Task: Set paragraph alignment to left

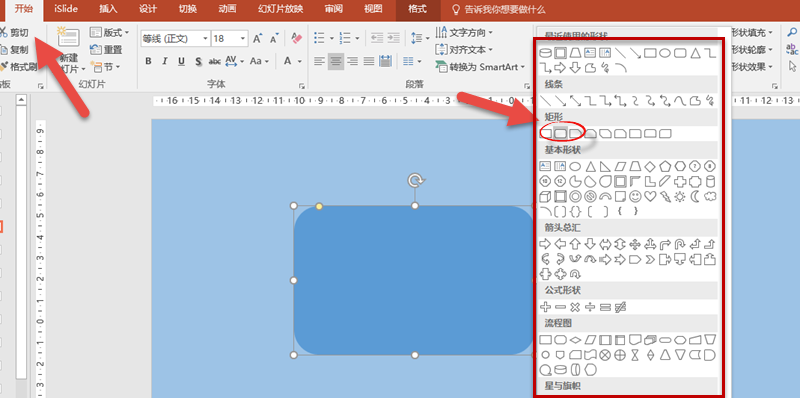Action: (x=319, y=61)
